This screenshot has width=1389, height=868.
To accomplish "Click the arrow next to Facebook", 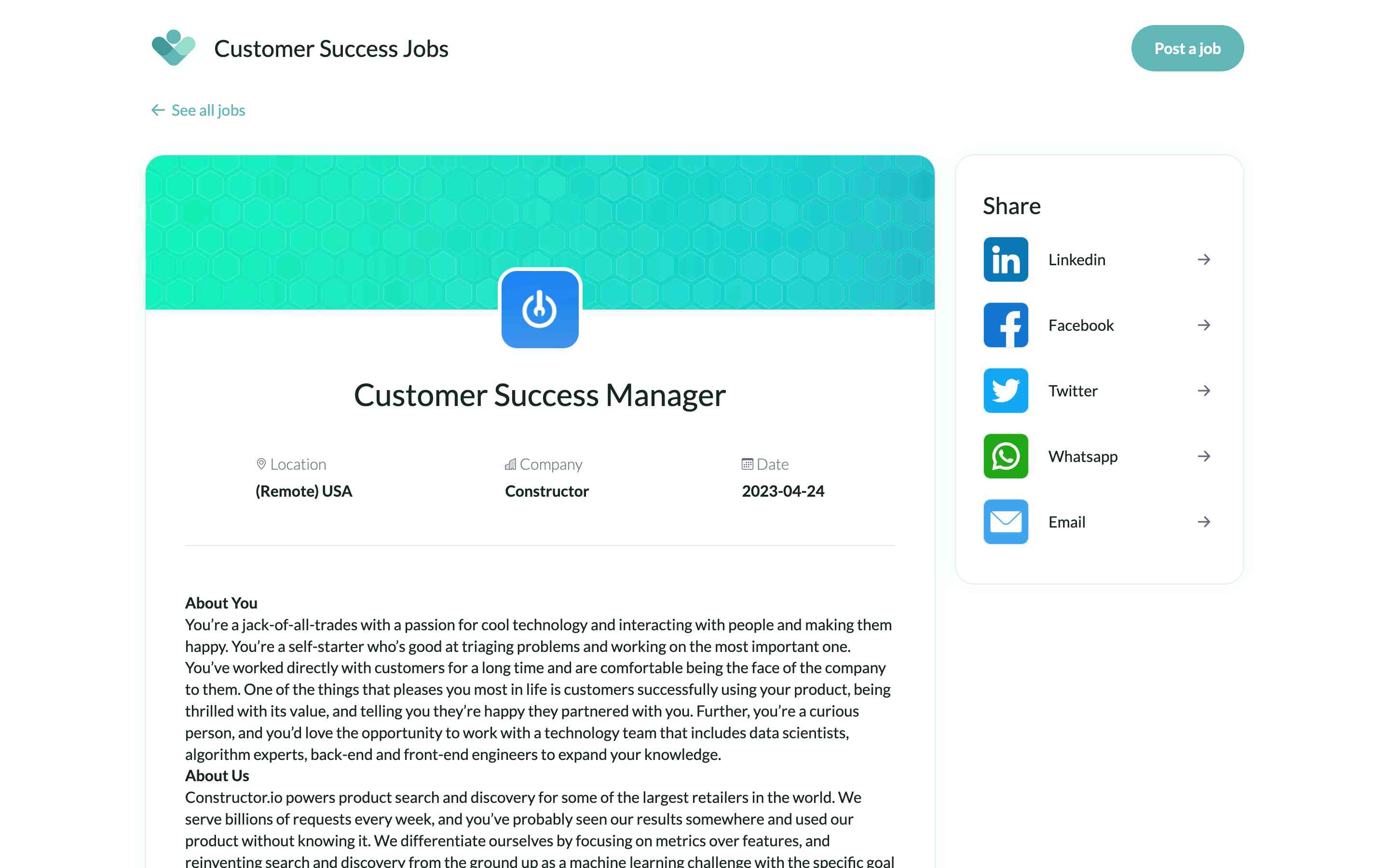I will pos(1204,325).
